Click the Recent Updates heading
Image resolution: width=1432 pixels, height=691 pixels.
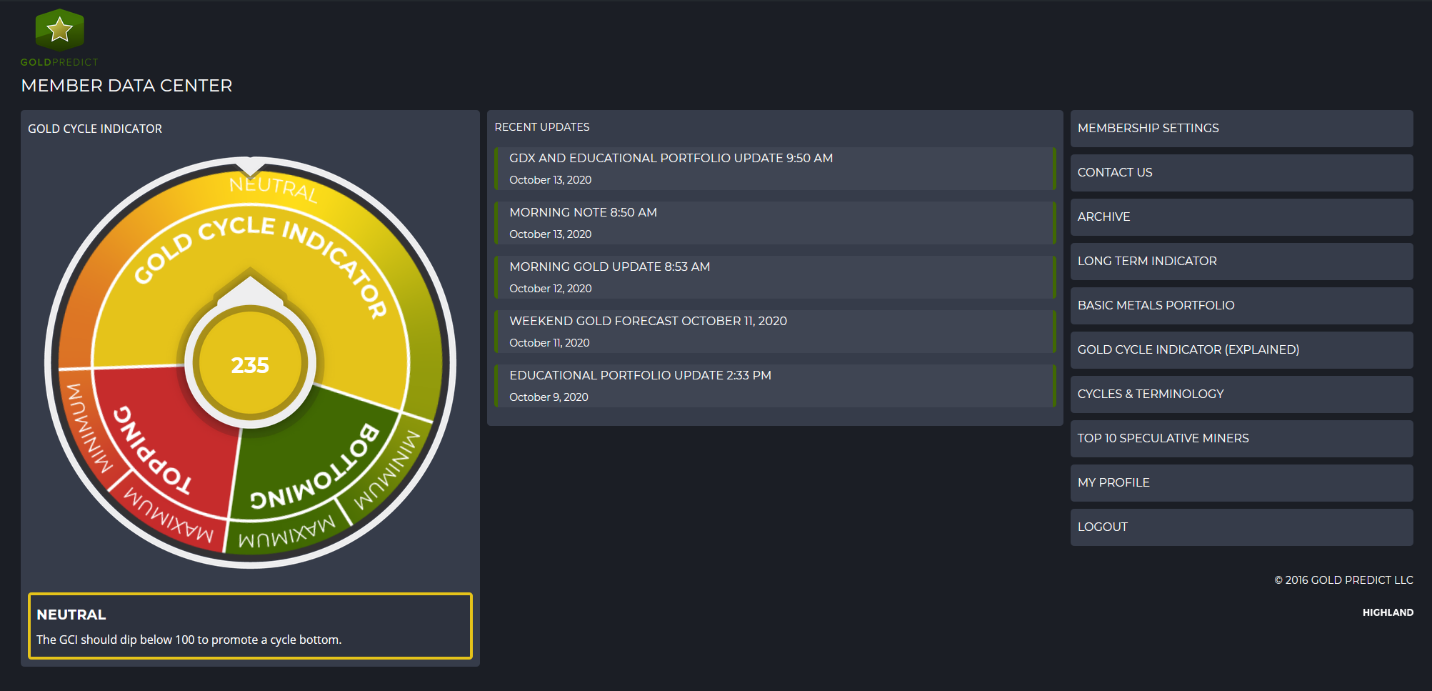tap(542, 127)
